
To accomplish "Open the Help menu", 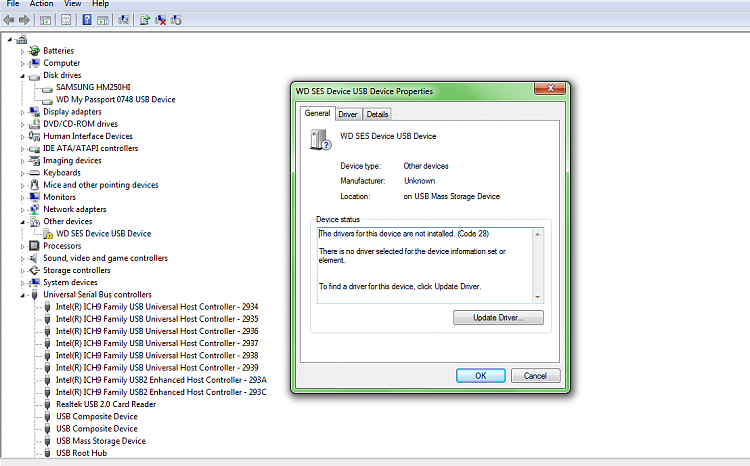I will [x=100, y=4].
